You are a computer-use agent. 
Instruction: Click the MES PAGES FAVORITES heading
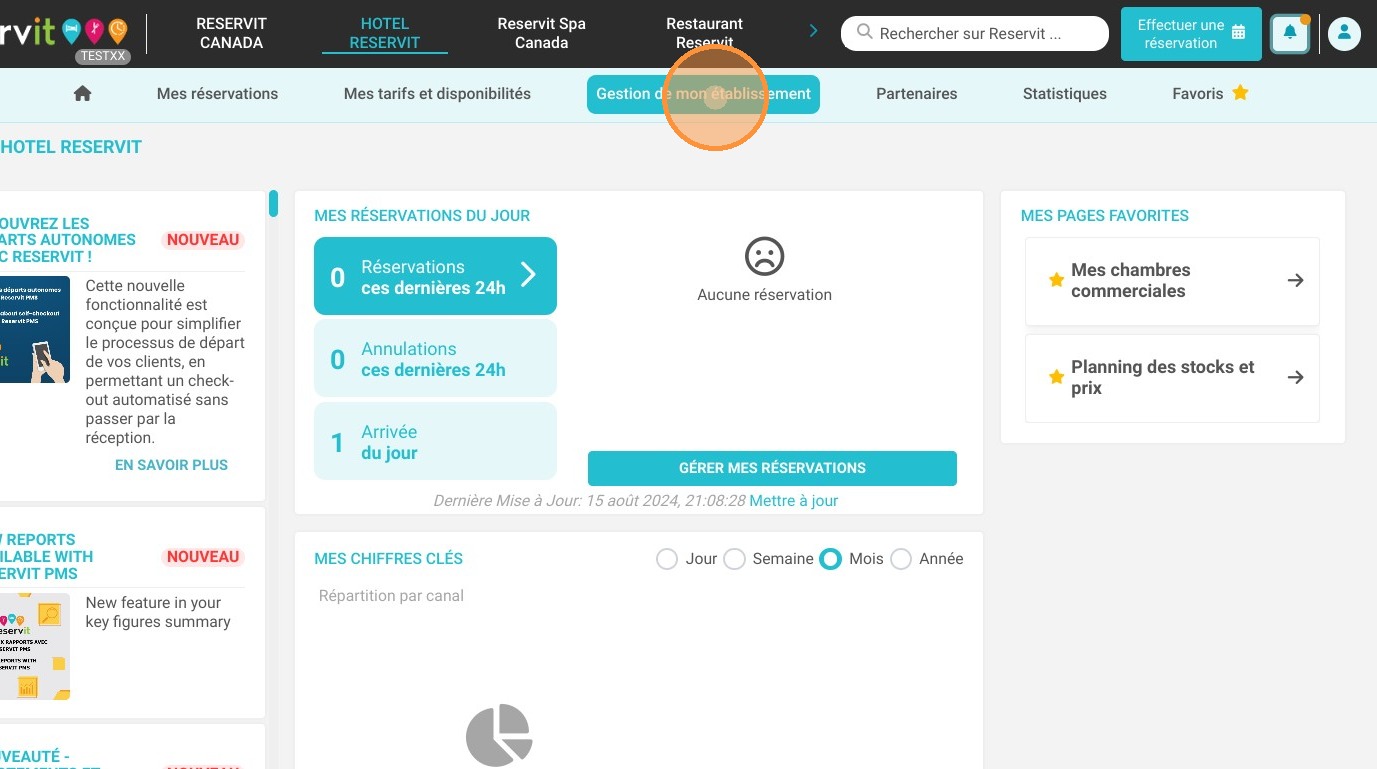1104,216
